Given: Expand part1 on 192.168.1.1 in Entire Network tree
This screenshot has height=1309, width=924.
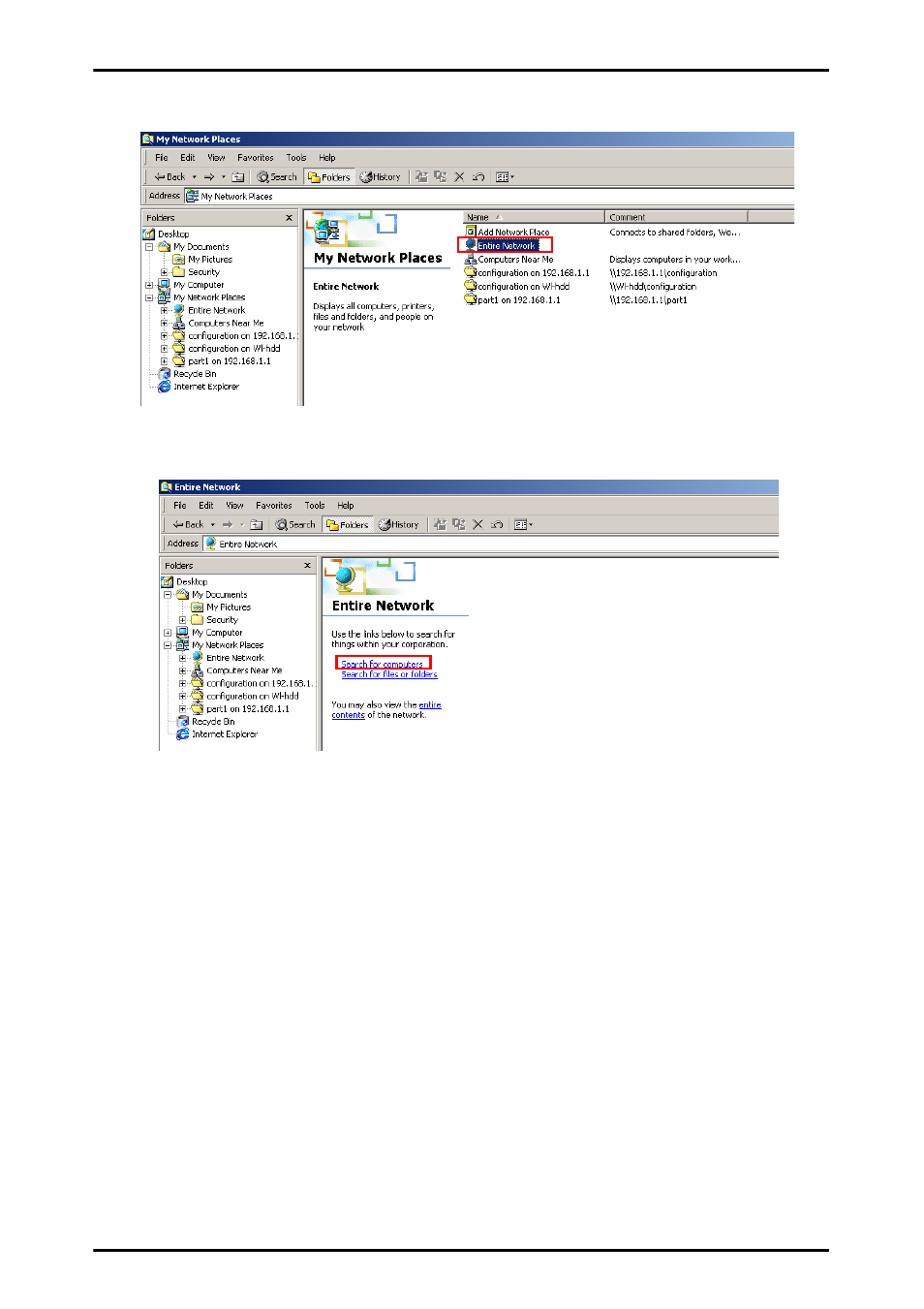Looking at the screenshot, I should tap(182, 708).
